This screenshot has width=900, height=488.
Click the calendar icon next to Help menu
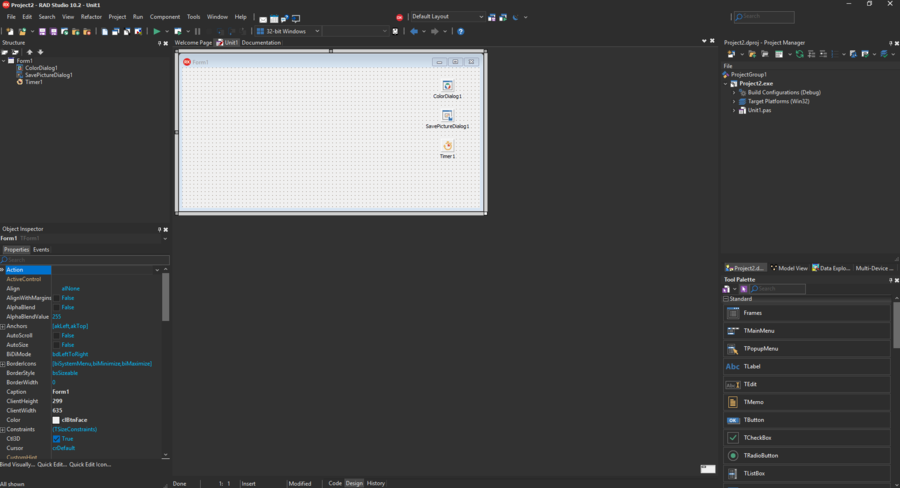[x=274, y=19]
